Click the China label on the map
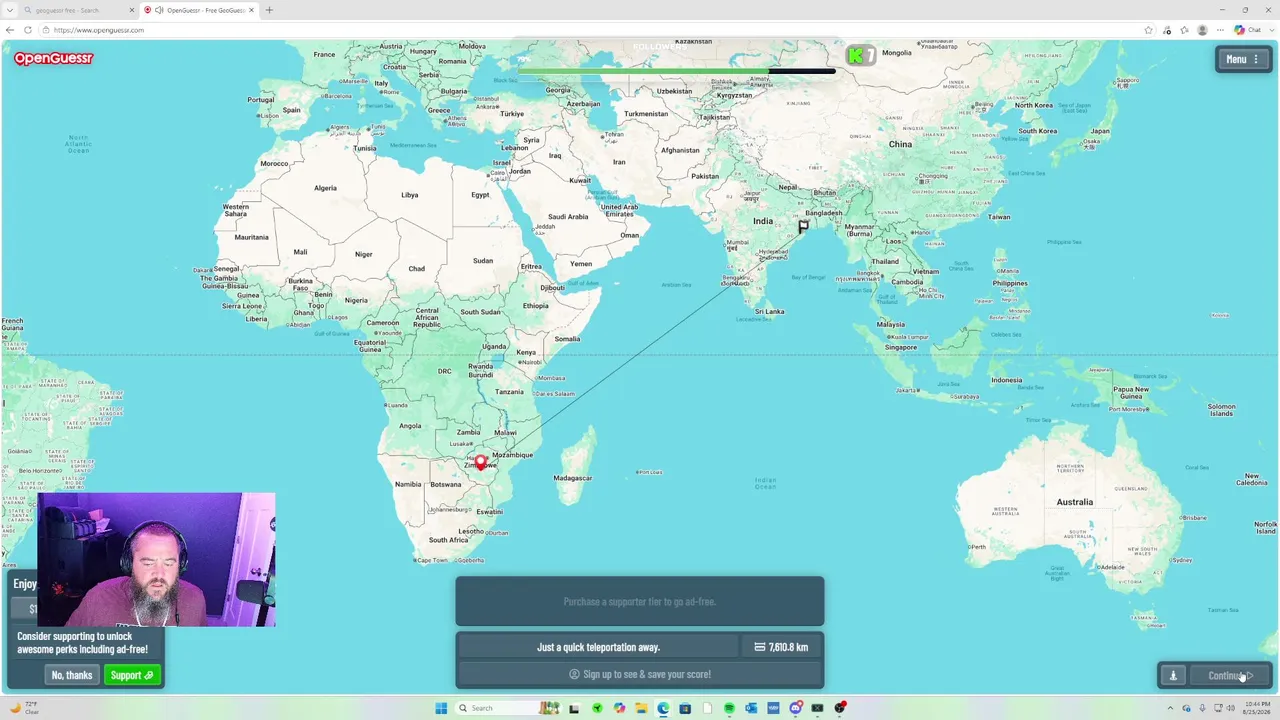1280x720 pixels. coord(900,144)
